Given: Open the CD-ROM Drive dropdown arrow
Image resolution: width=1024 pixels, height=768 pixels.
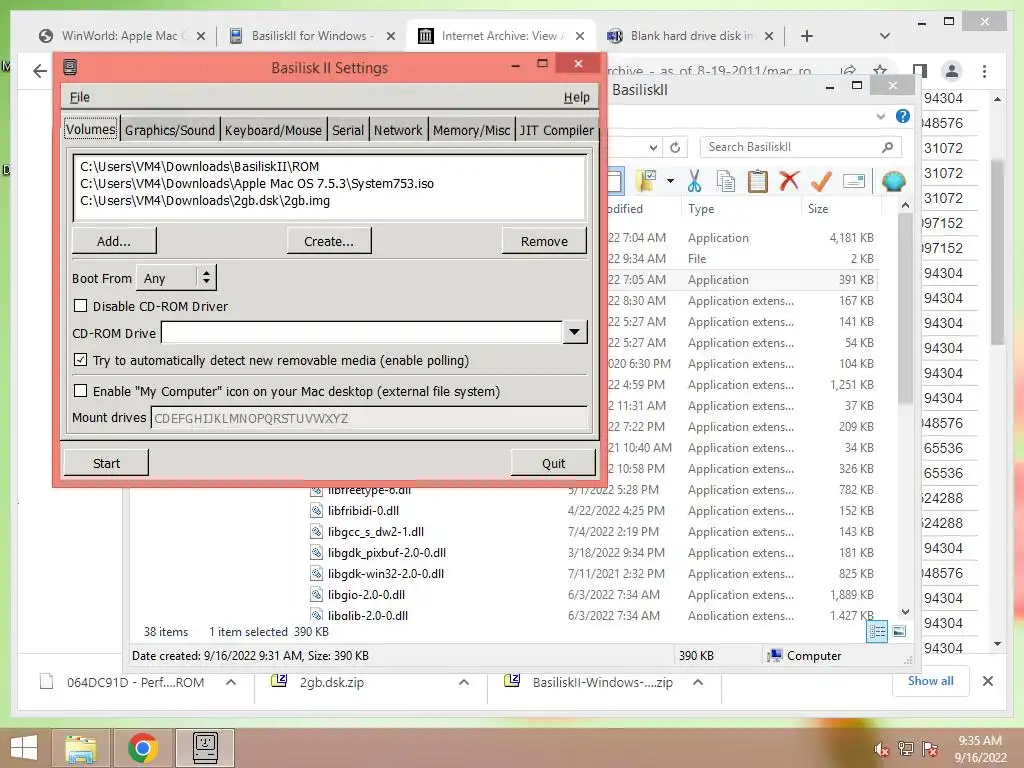Looking at the screenshot, I should coord(574,332).
